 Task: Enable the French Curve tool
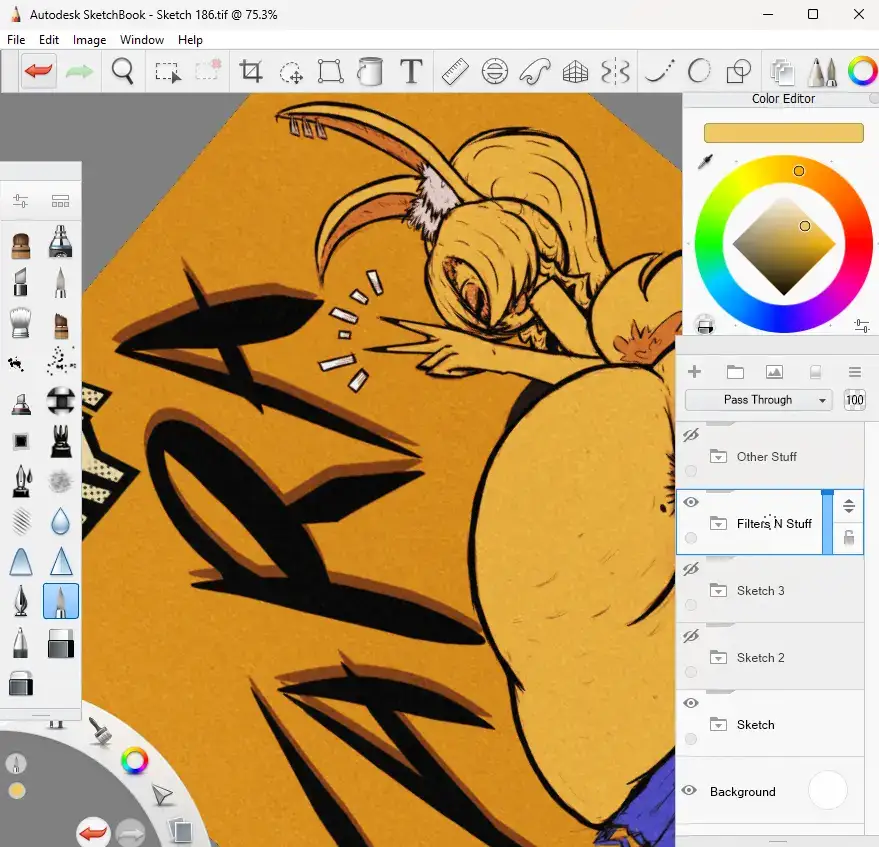click(534, 71)
